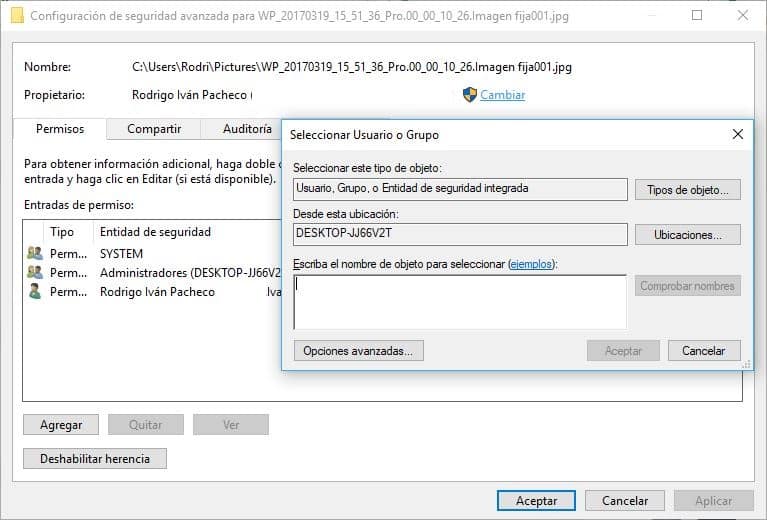Select the Rodrigo Iván Pacheco permission entry
This screenshot has width=767, height=520.
(153, 292)
